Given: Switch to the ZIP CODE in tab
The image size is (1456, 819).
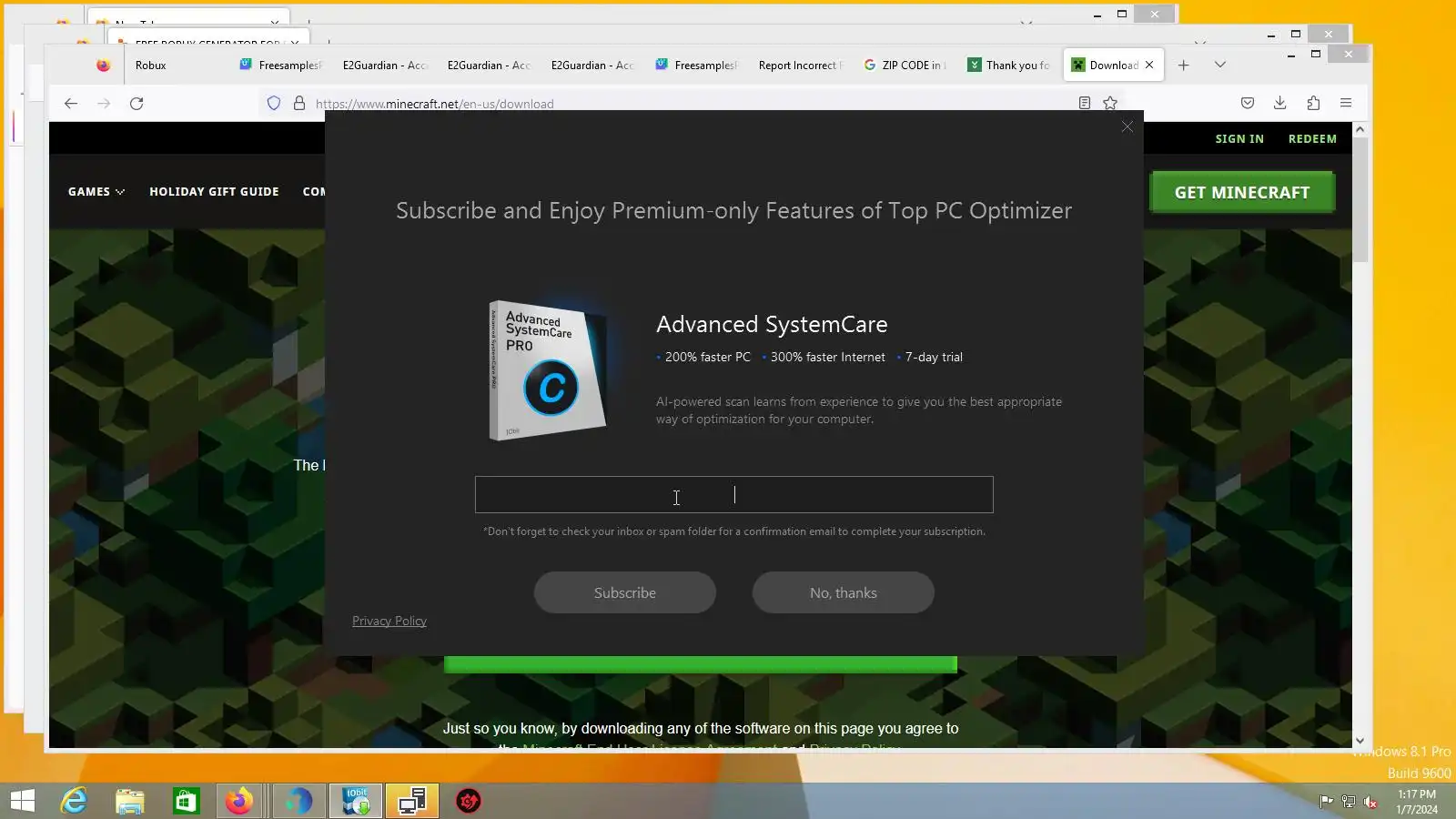Looking at the screenshot, I should point(905,65).
